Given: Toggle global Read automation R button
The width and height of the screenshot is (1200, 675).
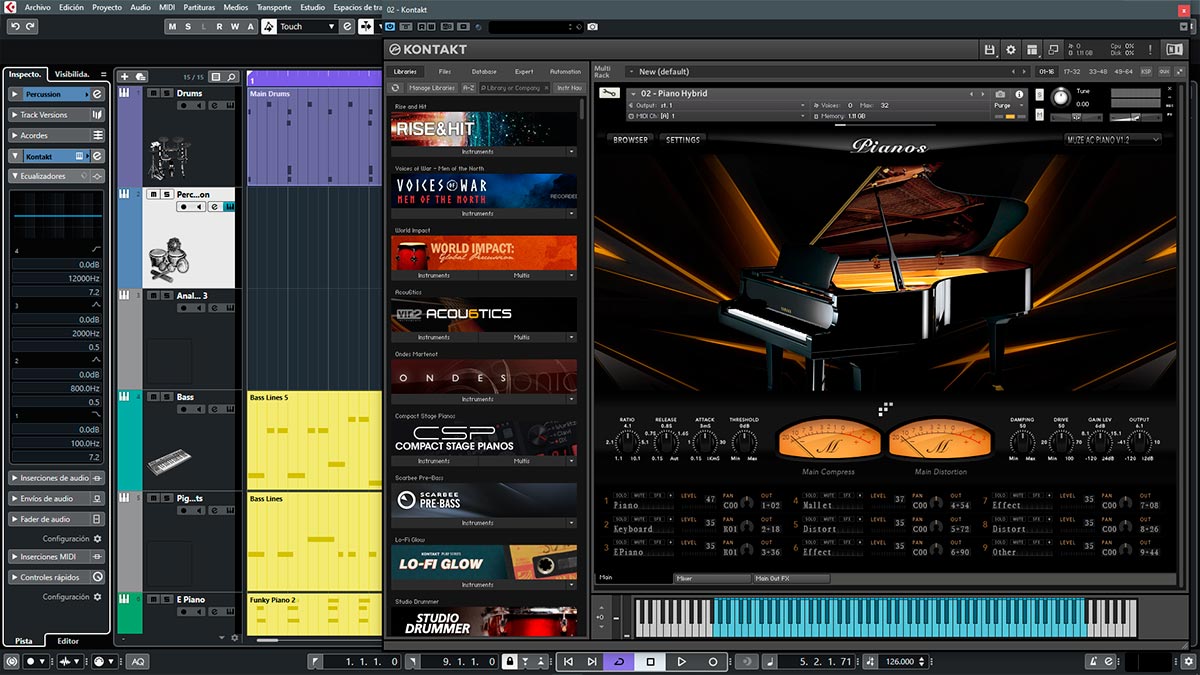Looking at the screenshot, I should (x=220, y=27).
